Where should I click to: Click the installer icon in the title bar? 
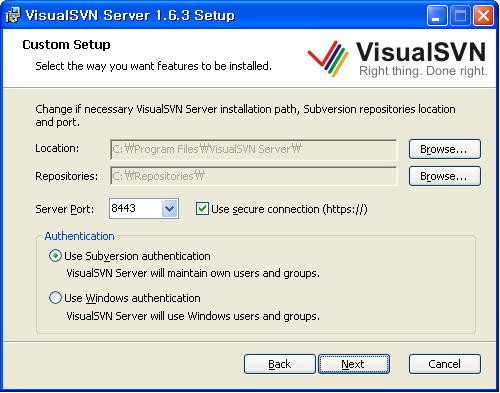13,15
